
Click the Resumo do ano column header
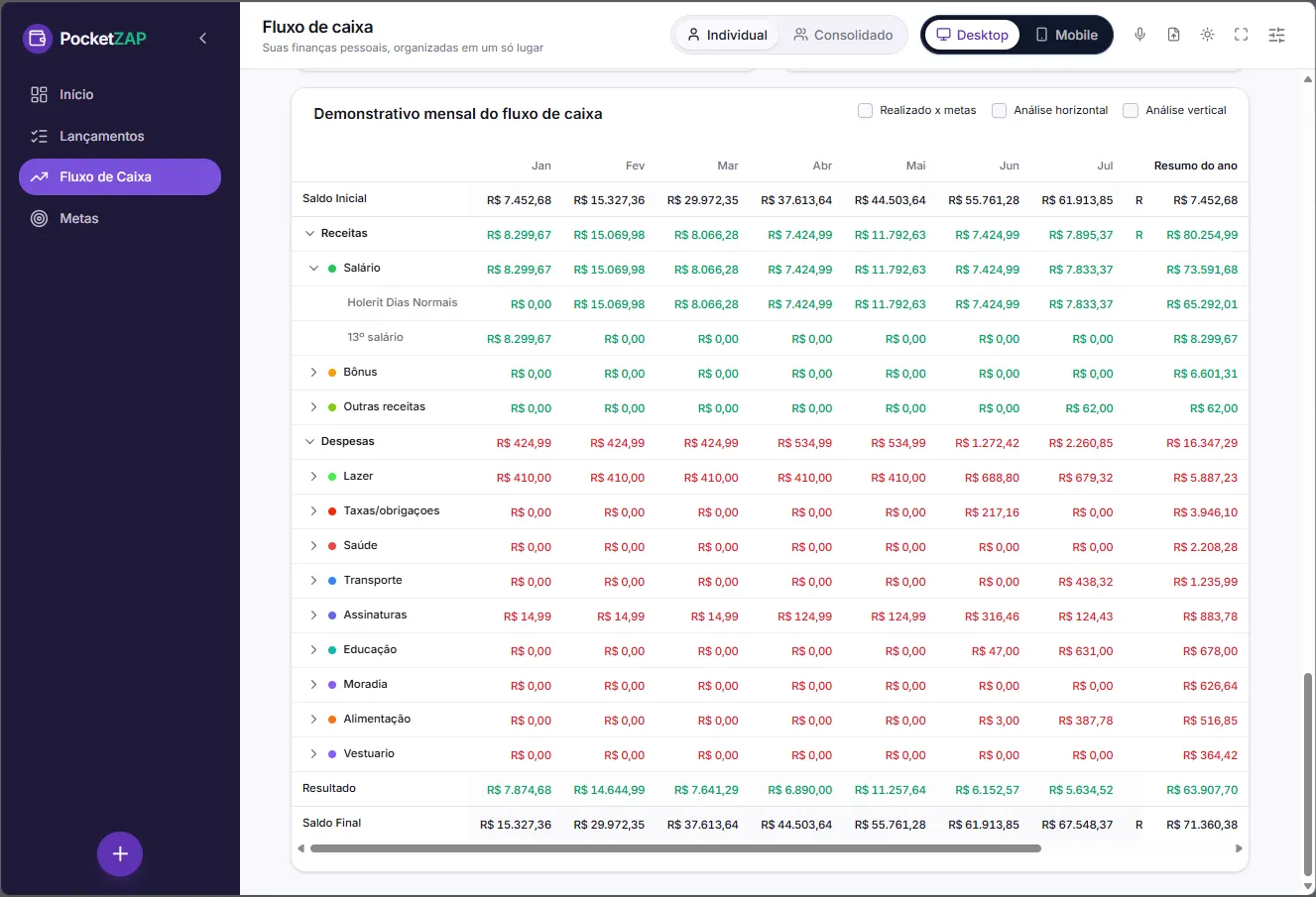[1196, 166]
